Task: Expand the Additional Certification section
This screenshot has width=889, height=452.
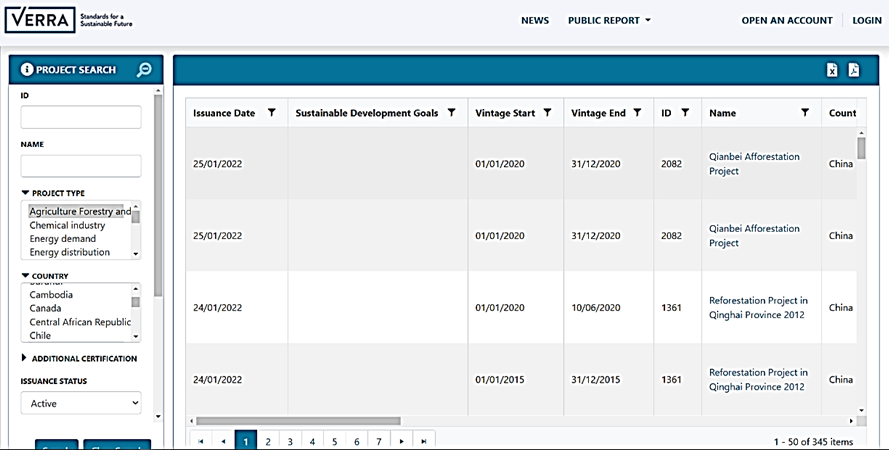Action: click(x=25, y=358)
